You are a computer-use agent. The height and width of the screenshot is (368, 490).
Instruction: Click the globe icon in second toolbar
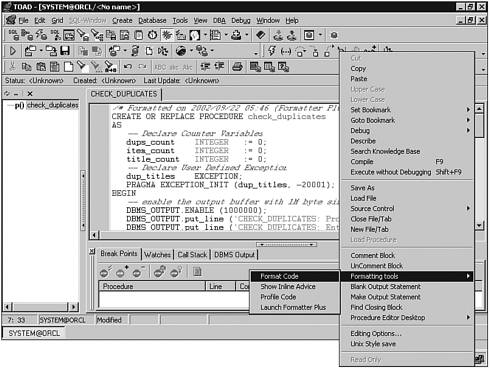pos(181,51)
